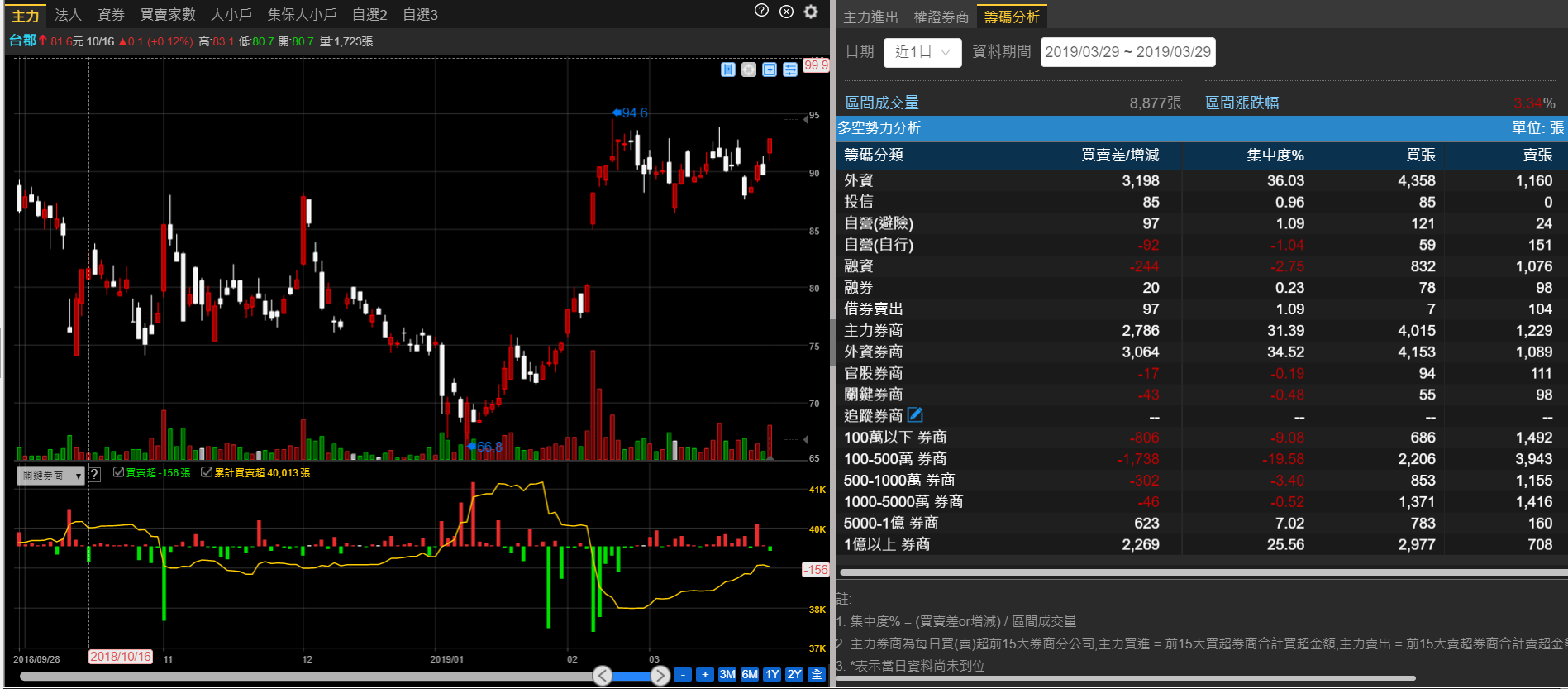The width and height of the screenshot is (1568, 689).
Task: Click the gray crosshair target icon
Action: [x=748, y=69]
